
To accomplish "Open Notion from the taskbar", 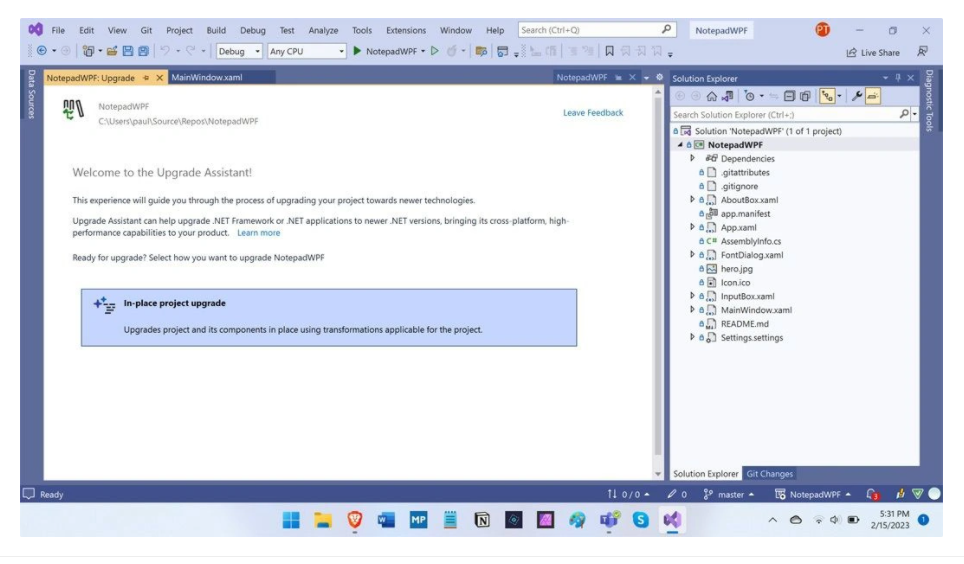I will pos(482,520).
